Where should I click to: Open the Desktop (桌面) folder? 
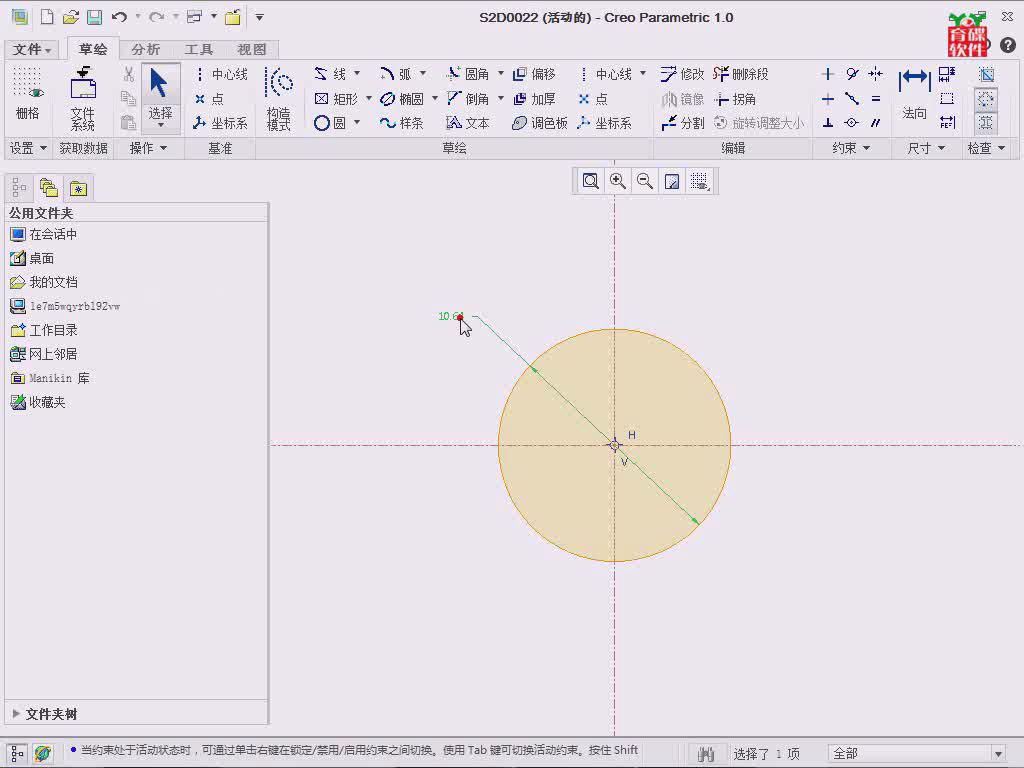click(x=33, y=259)
